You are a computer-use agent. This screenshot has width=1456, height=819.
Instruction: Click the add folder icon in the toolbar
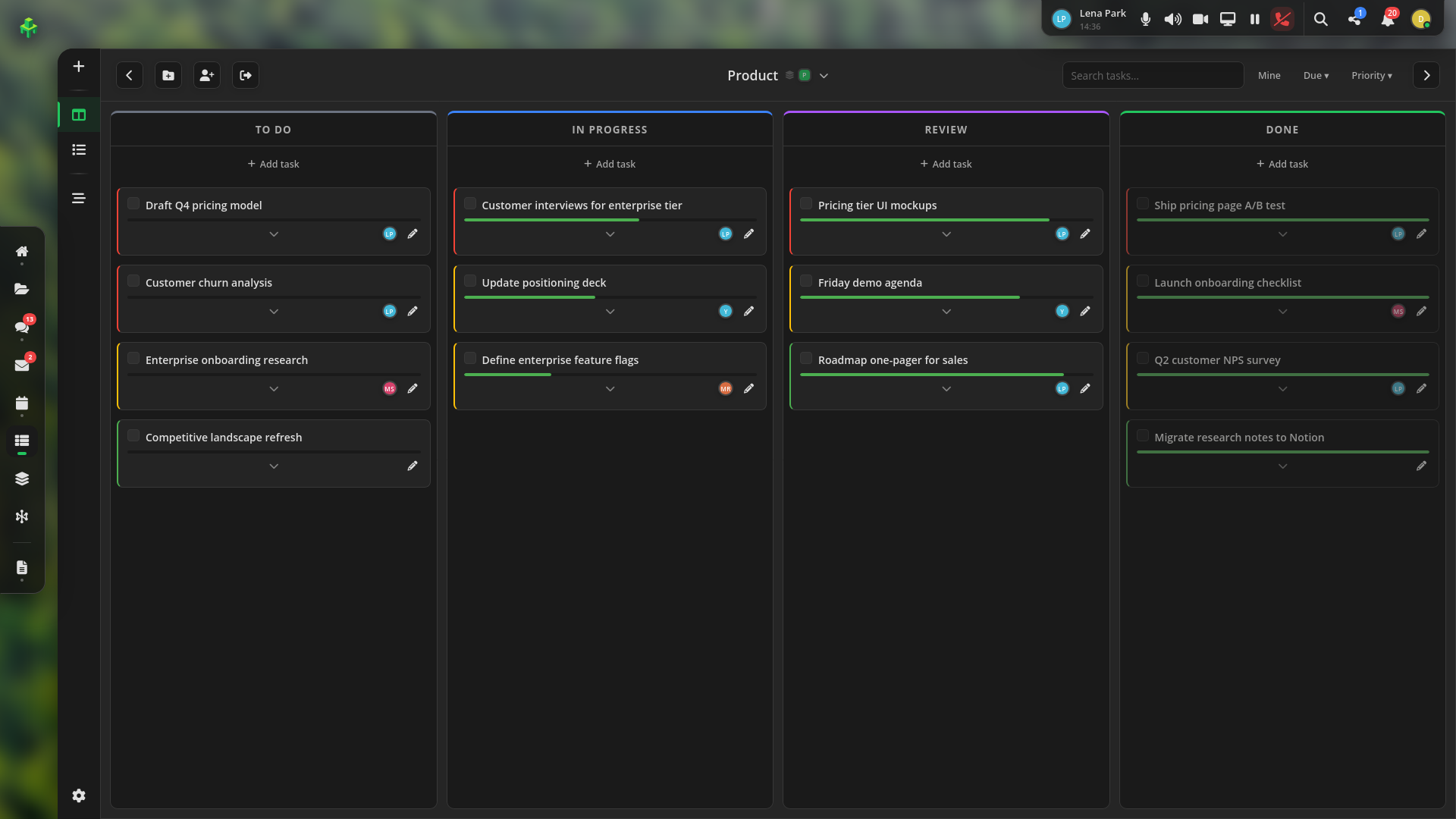point(168,75)
